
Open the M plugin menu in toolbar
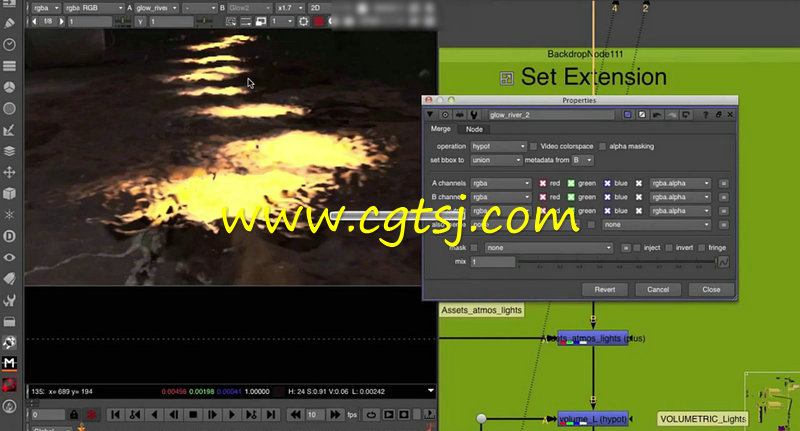[x=9, y=363]
